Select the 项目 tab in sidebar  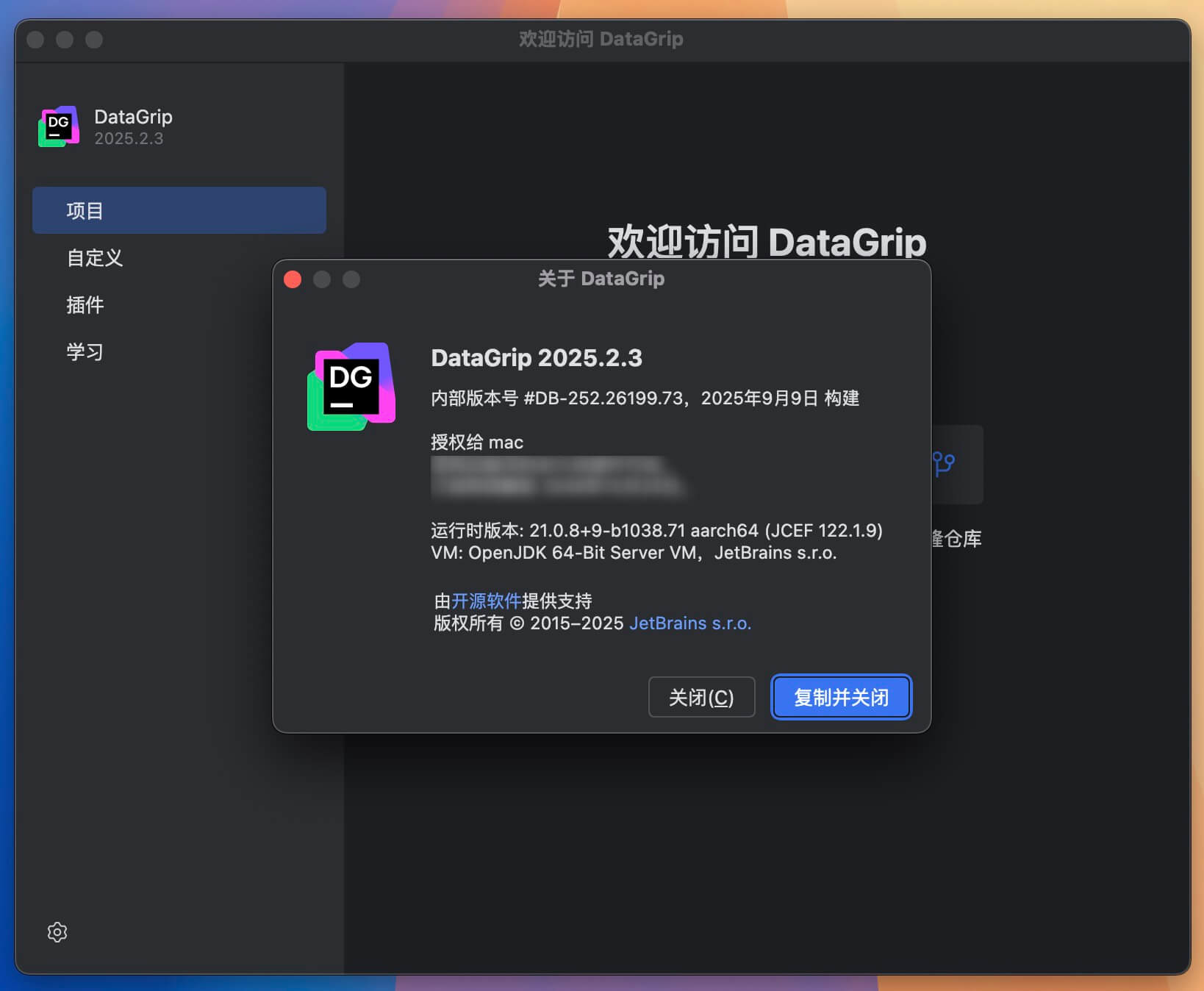[179, 210]
